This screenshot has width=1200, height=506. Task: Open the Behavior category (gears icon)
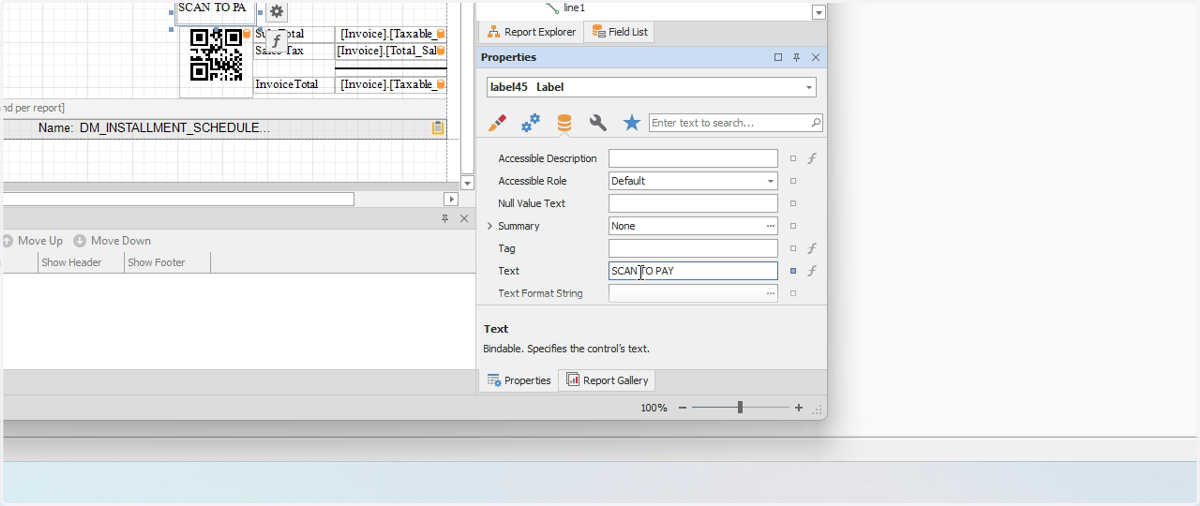click(530, 123)
